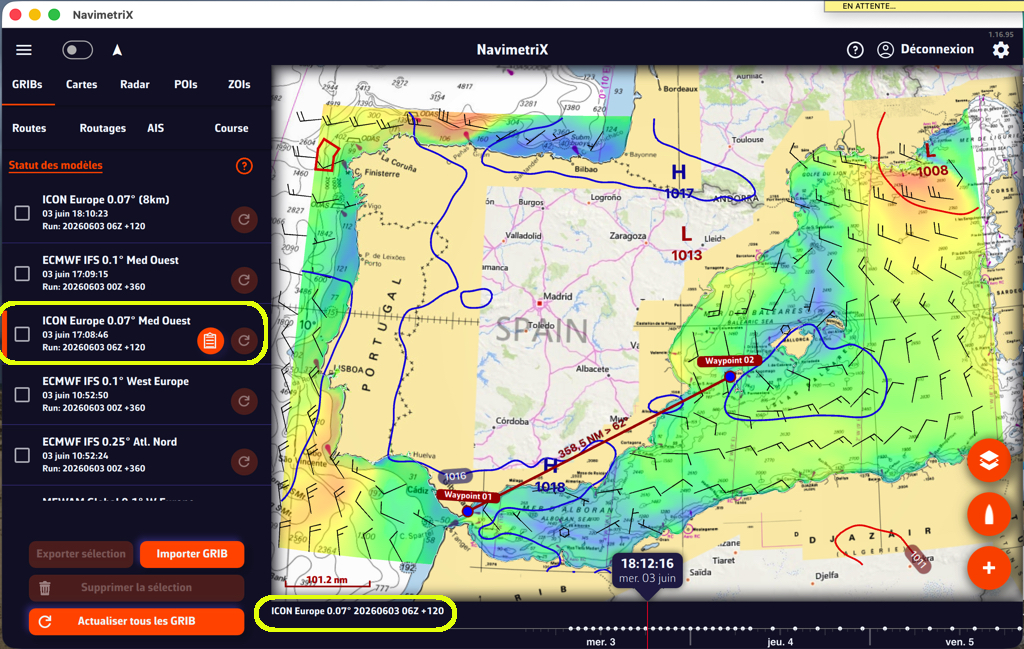
Task: Click the 101.2 nm scale bar
Action: [x=327, y=580]
